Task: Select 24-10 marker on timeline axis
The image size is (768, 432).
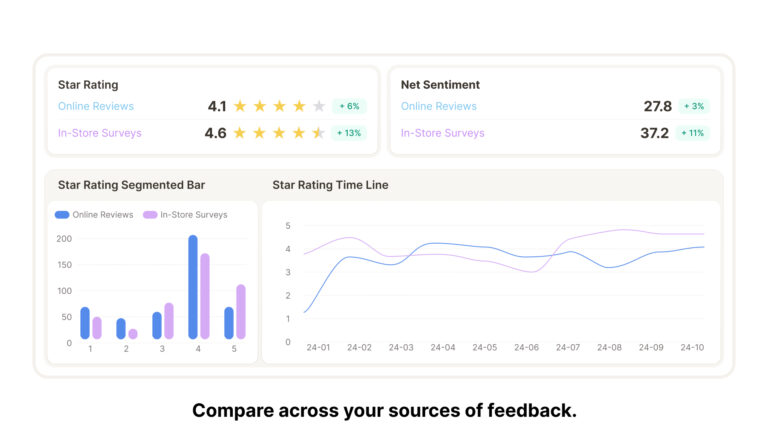Action: 693,348
